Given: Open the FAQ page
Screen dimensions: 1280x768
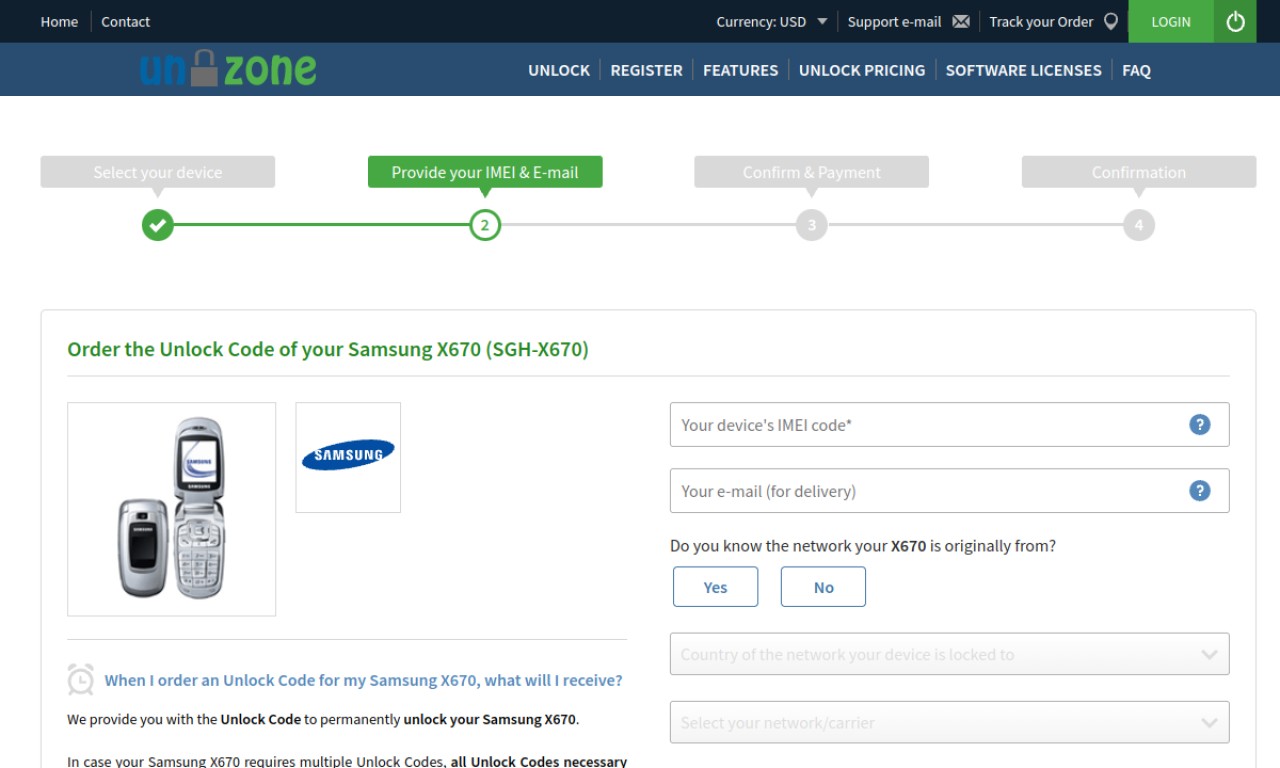Looking at the screenshot, I should [x=1136, y=70].
